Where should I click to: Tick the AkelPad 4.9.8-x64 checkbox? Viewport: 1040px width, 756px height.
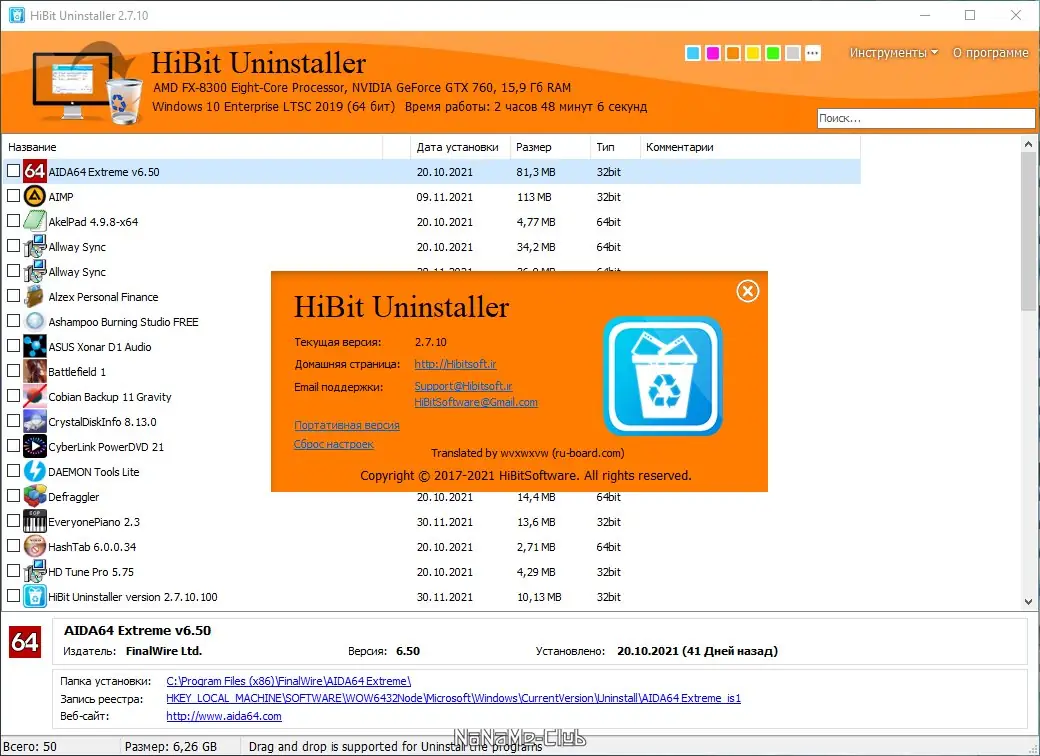tap(13, 221)
